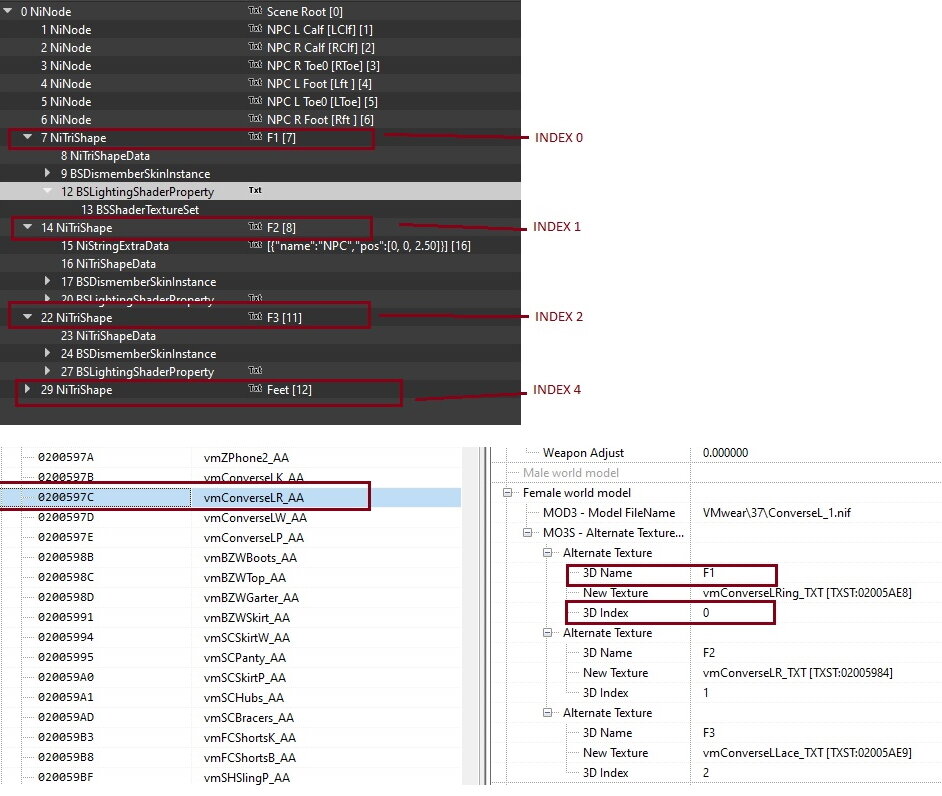942x796 pixels.
Task: Select the vmSCSkirtW_AA record
Action: (231, 637)
